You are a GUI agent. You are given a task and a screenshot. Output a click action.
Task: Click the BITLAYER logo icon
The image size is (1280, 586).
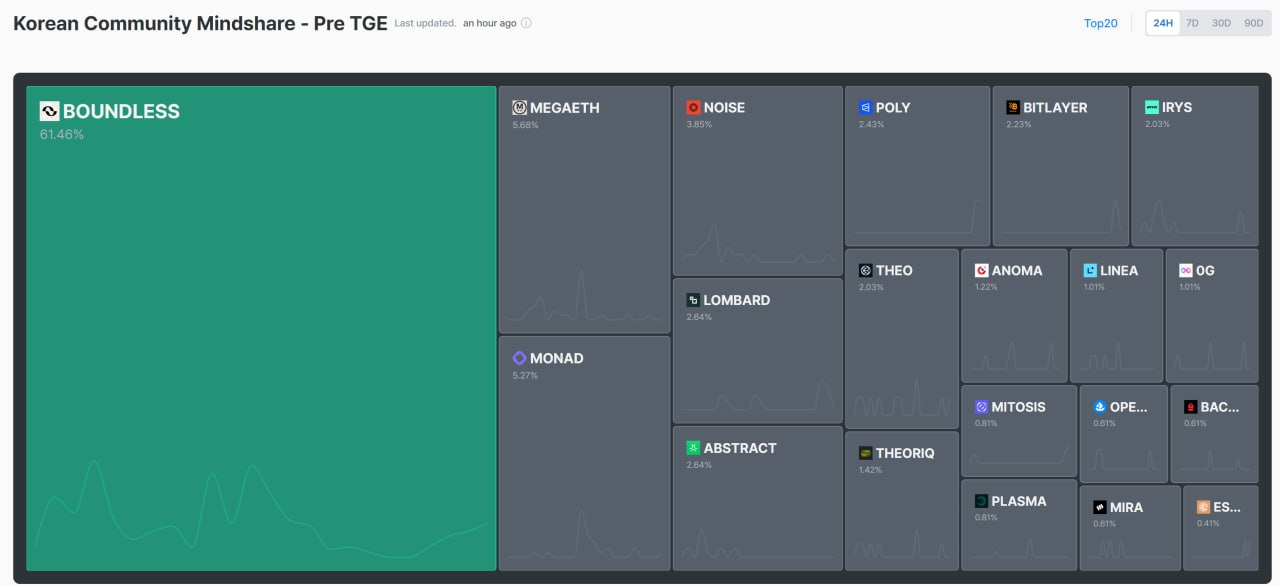[1013, 108]
